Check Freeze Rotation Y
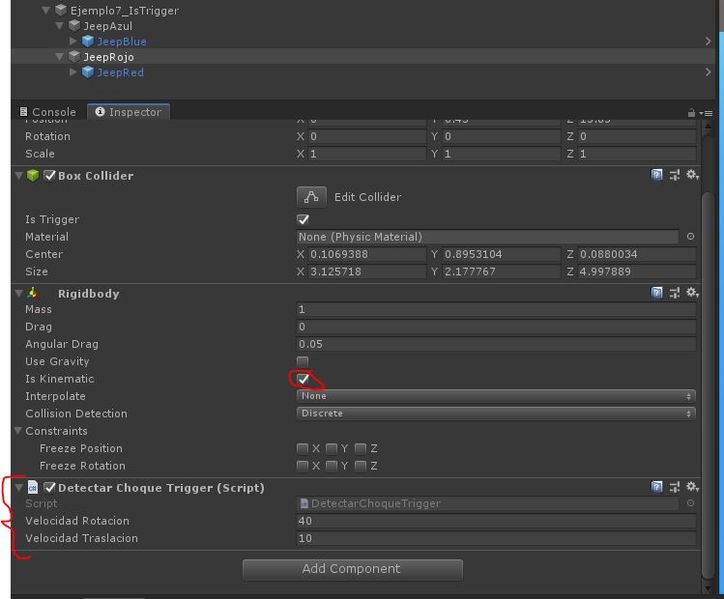Image resolution: width=724 pixels, height=599 pixels. [x=331, y=466]
